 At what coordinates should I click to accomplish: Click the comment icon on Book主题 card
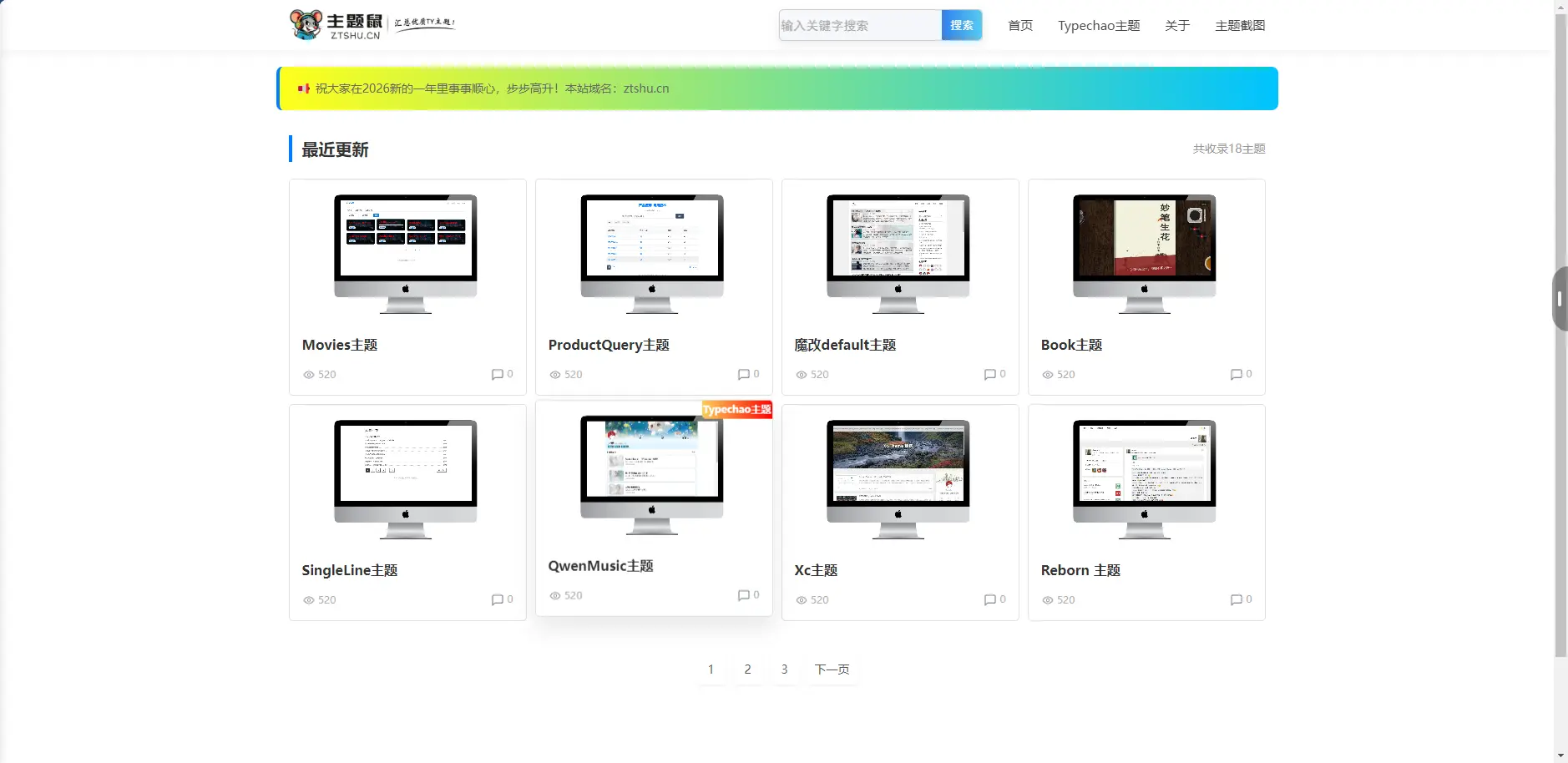coord(1236,374)
